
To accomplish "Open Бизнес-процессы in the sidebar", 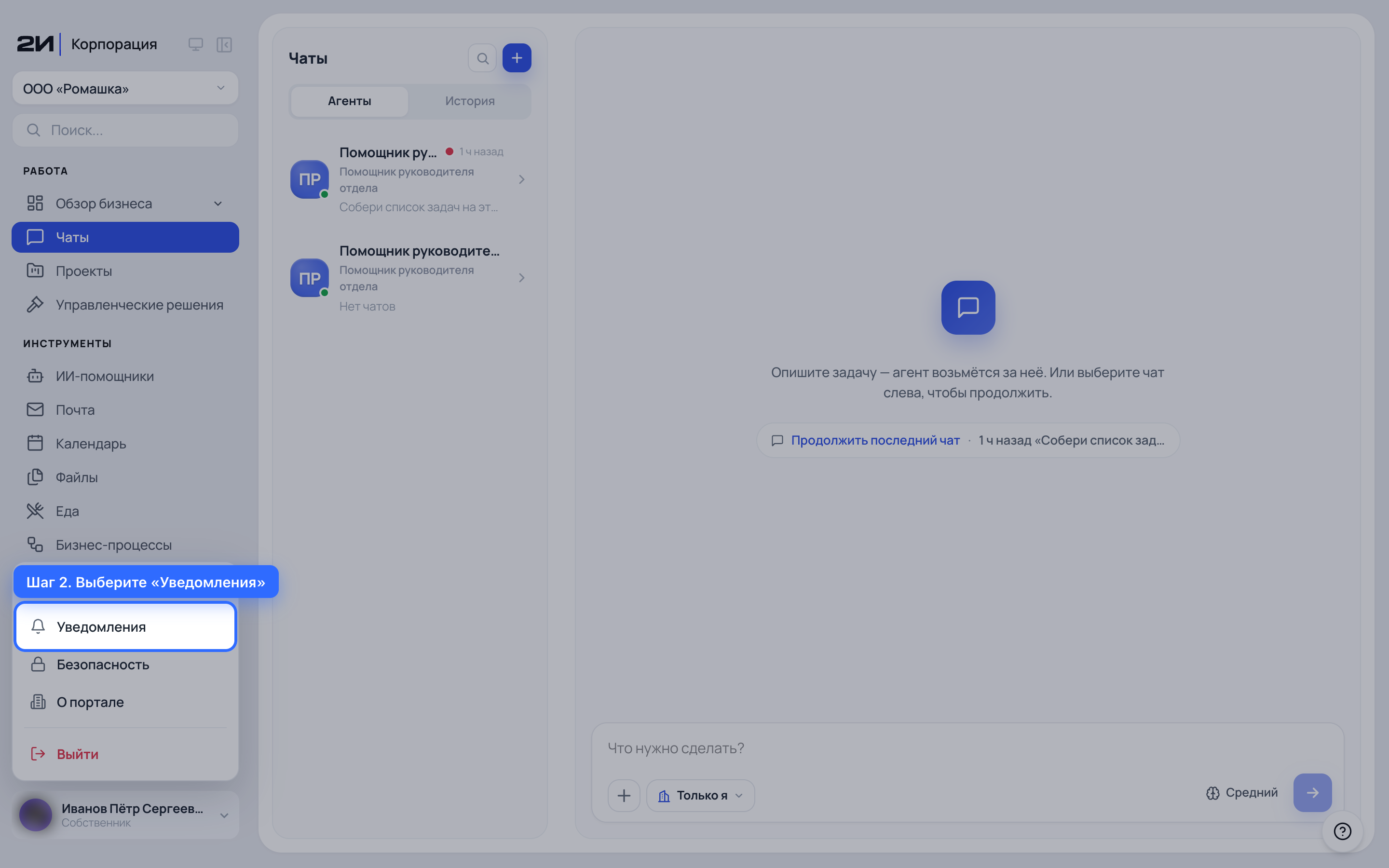I will (125, 545).
